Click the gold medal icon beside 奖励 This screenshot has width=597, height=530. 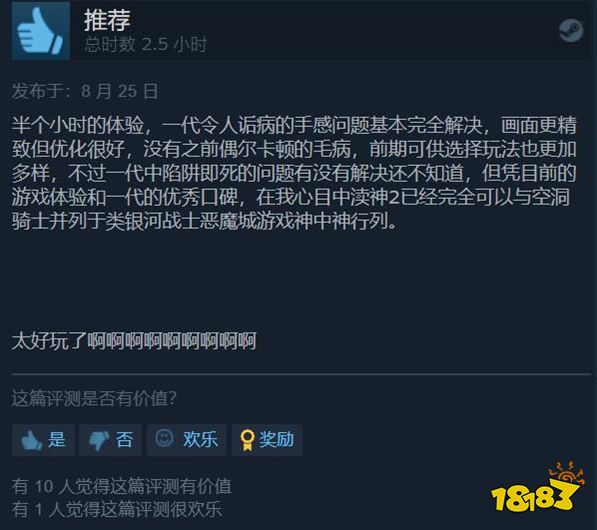247,440
